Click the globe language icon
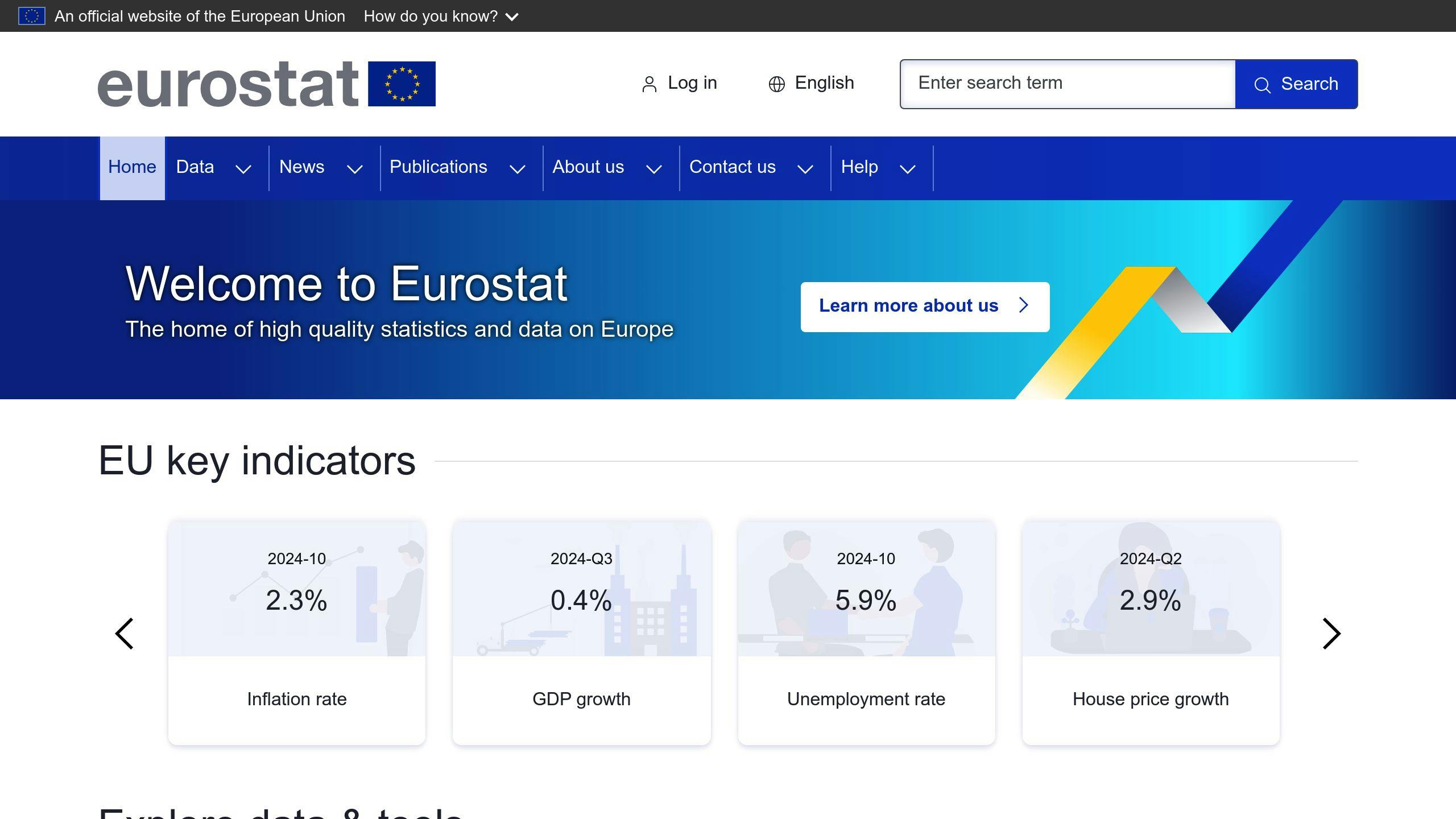1456x819 pixels. (776, 84)
